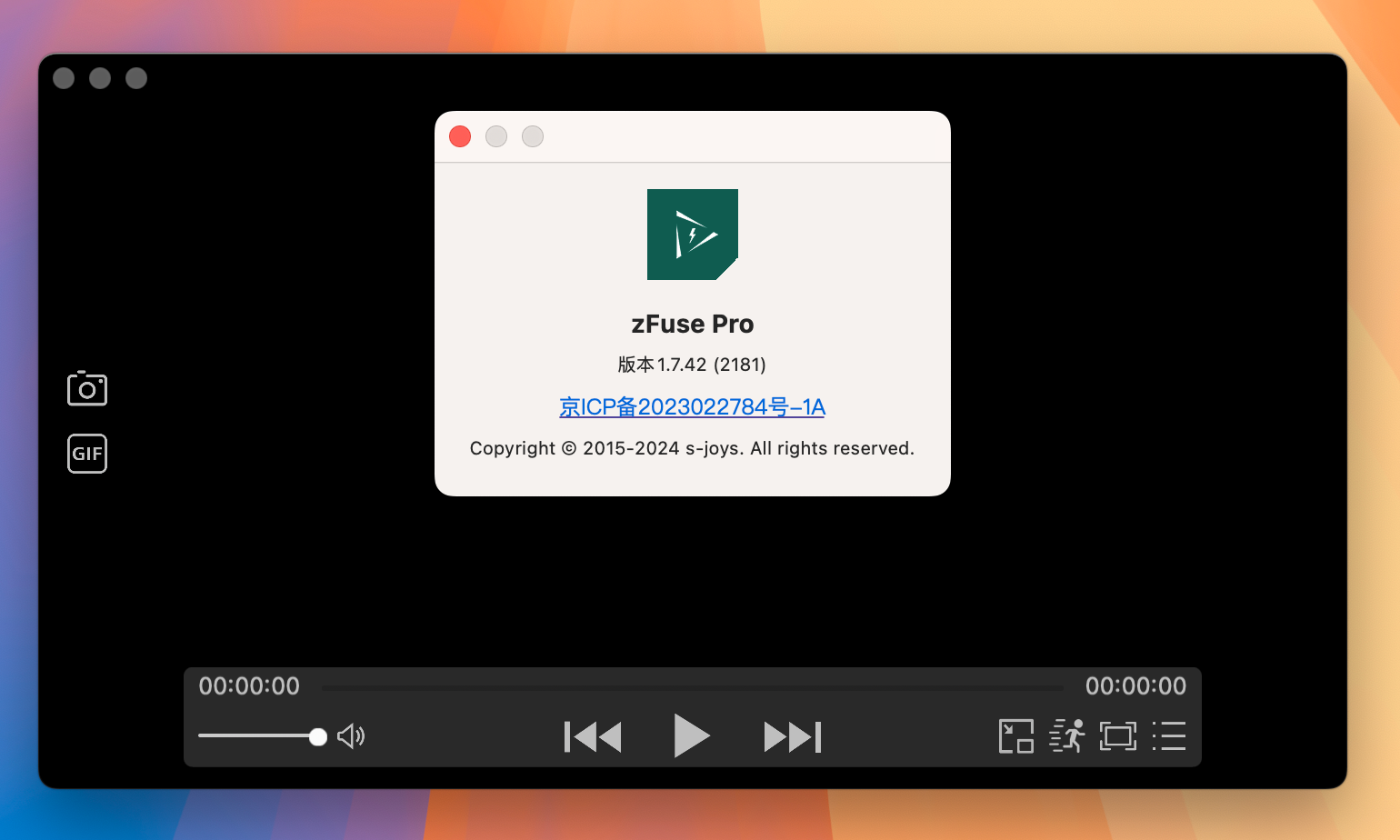Click the zFuse Pro title text
This screenshot has height=840, width=1400.
point(693,325)
